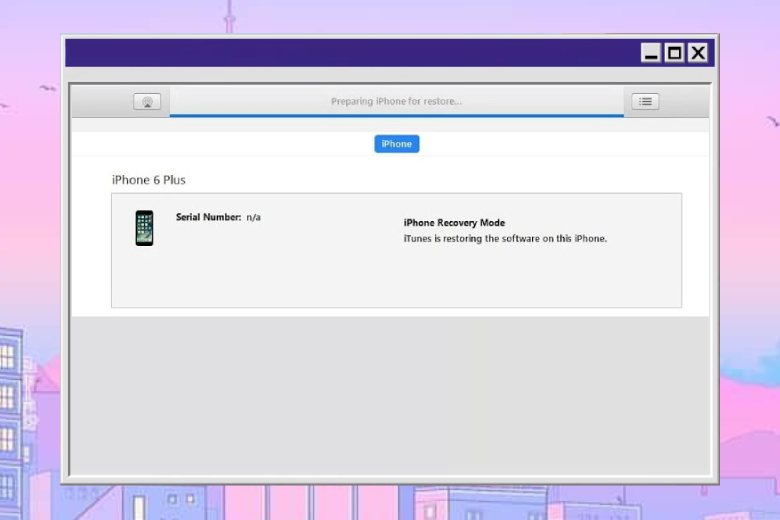Click the 'iPhone Recovery Mode' heading

click(454, 222)
